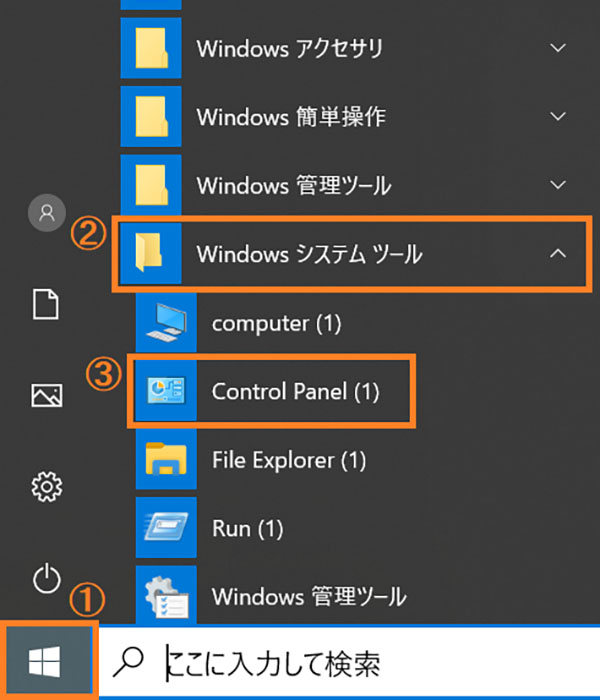Select File Explorer (1) entry
The width and height of the screenshot is (600, 700).
tap(289, 460)
